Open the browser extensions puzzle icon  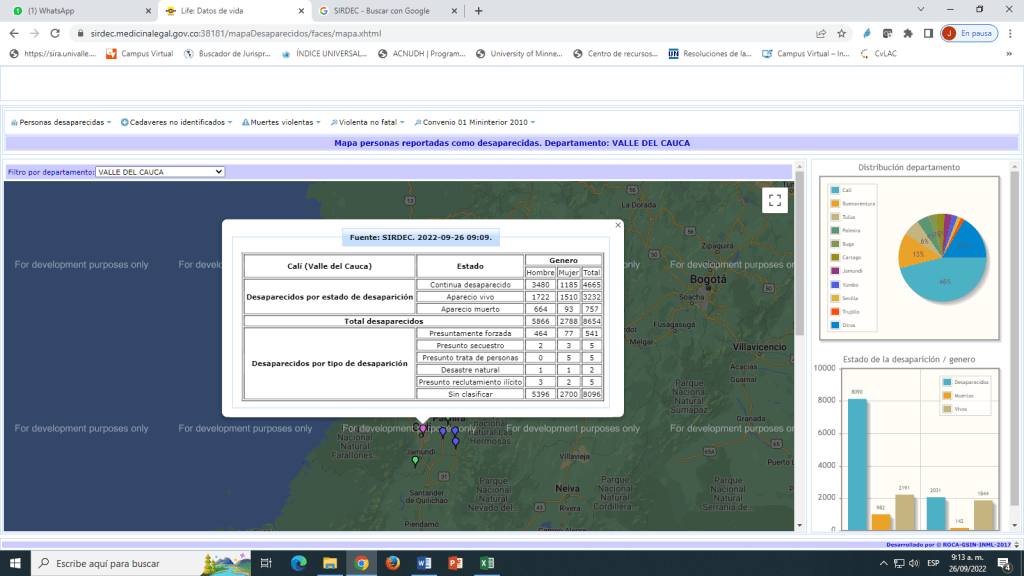908,33
